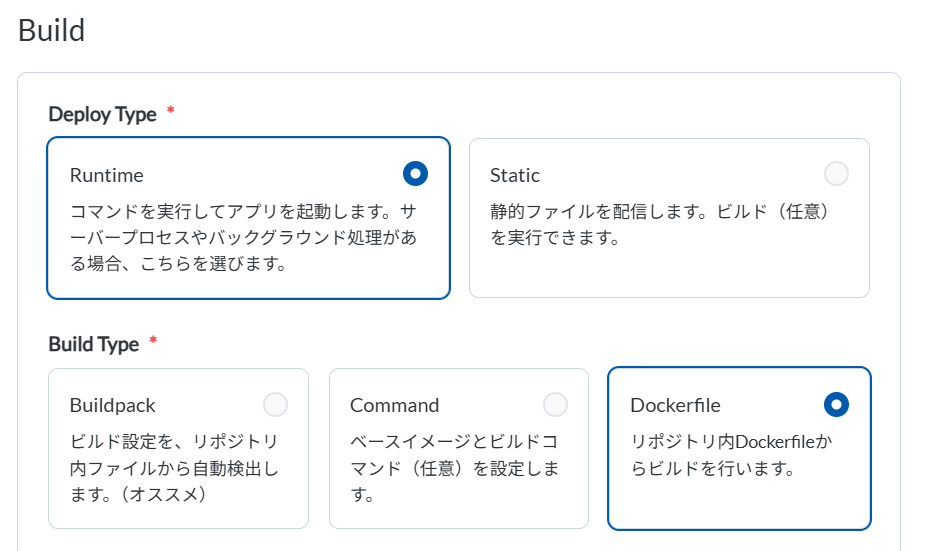941x551 pixels.
Task: Click the Static card description text
Action: tap(660, 225)
